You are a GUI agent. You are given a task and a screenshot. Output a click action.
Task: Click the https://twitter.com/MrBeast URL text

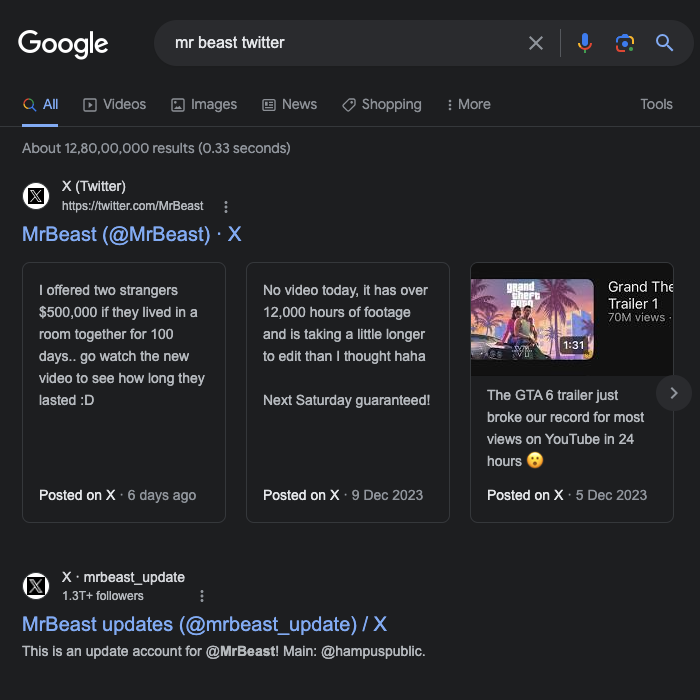pyautogui.click(x=132, y=206)
